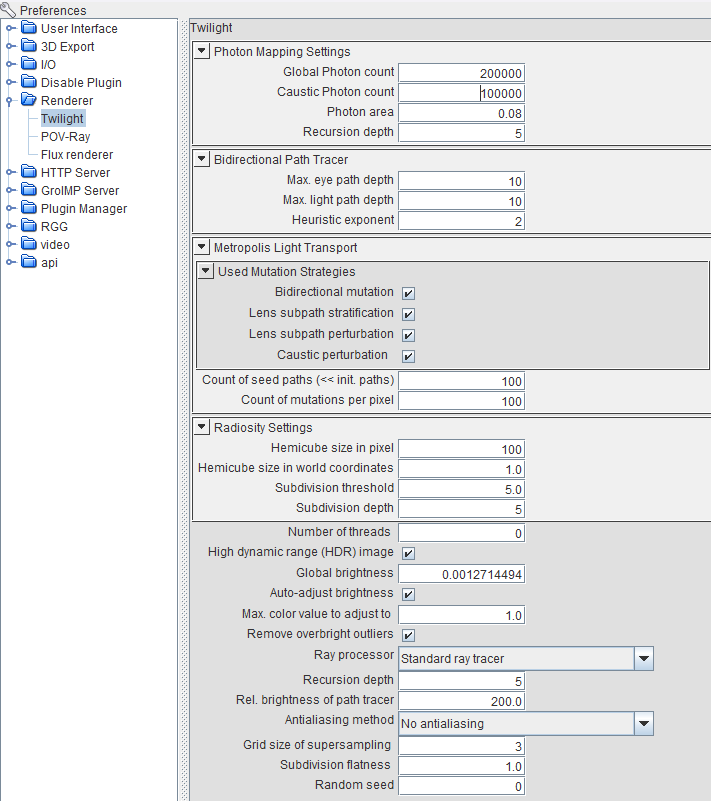Click the User Interface folder icon
Viewport: 711px width, 801px height.
29,28
